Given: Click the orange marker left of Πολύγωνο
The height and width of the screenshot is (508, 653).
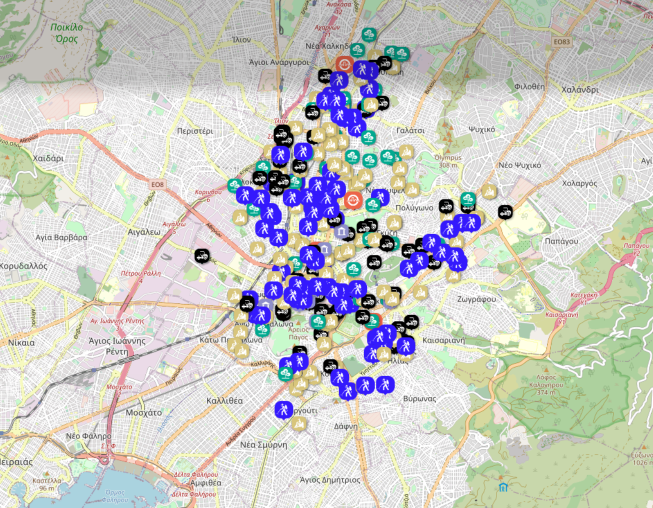Looking at the screenshot, I should 351,201.
